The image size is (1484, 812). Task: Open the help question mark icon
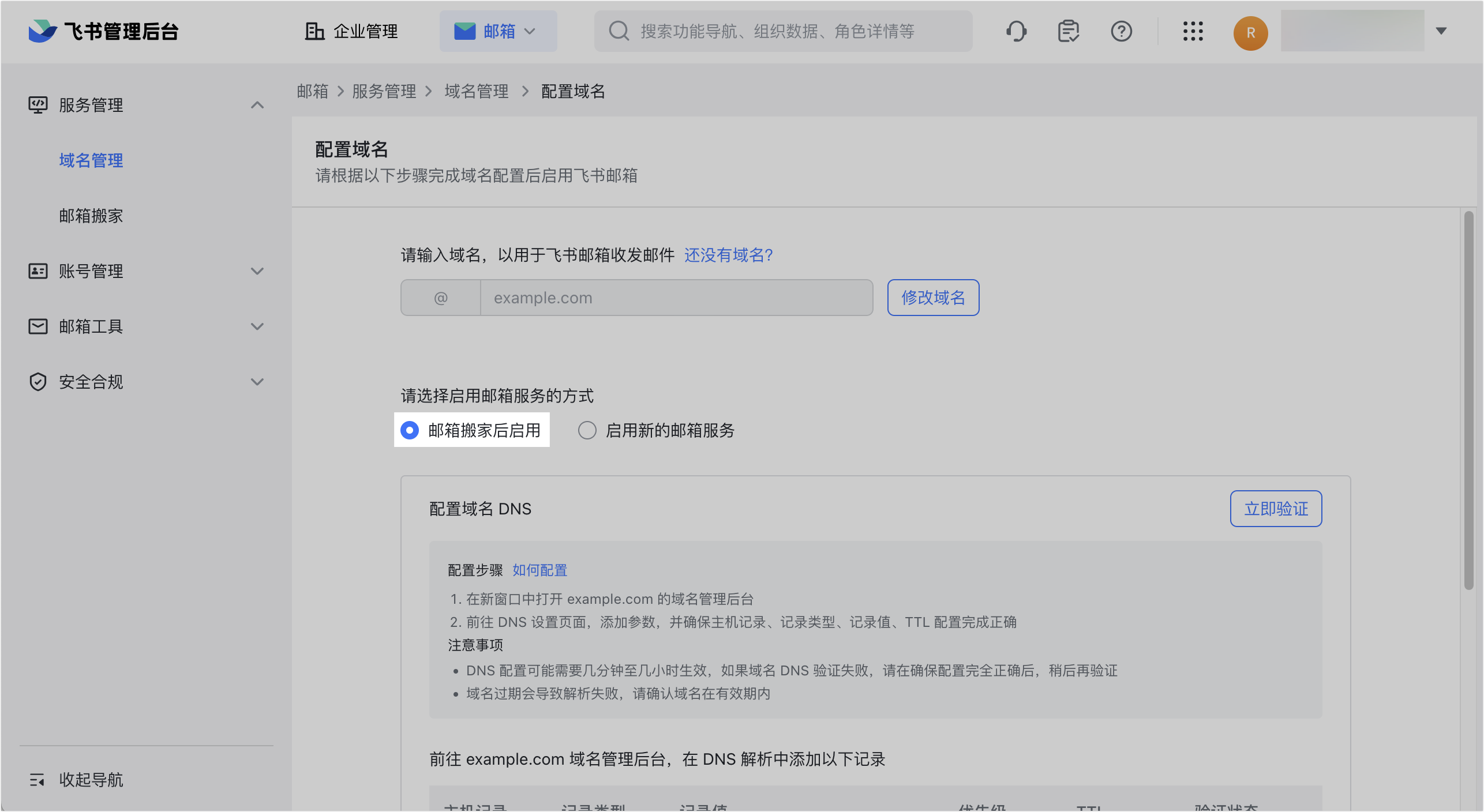pos(1121,31)
